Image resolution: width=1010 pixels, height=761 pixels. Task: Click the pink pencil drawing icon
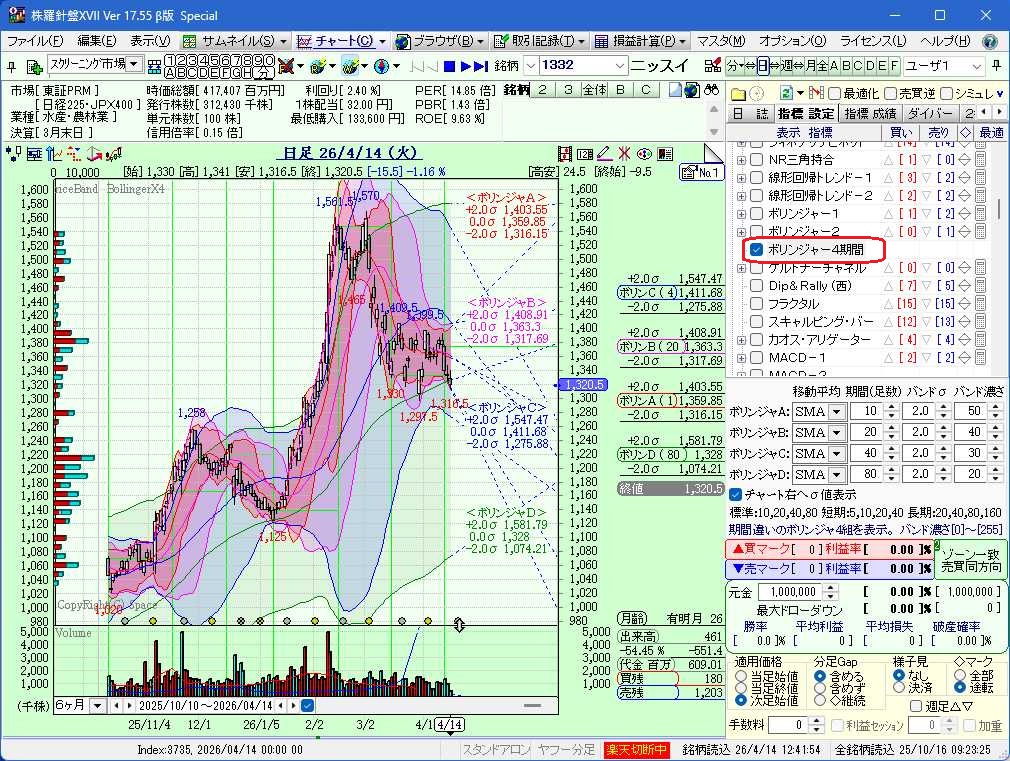coord(604,153)
